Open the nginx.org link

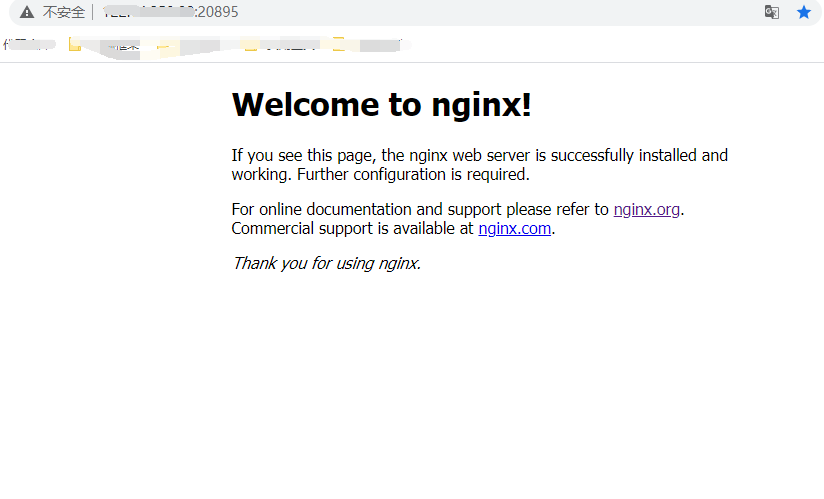pyautogui.click(x=646, y=210)
